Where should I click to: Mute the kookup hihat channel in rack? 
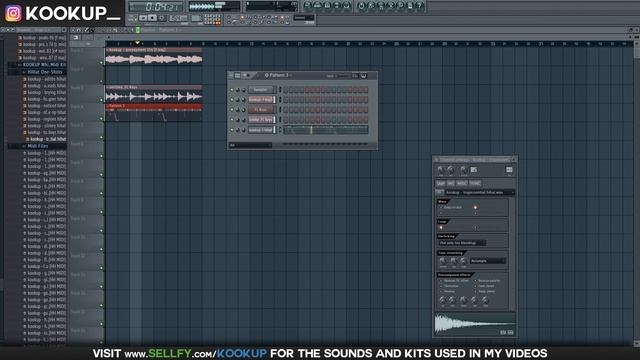coord(232,130)
